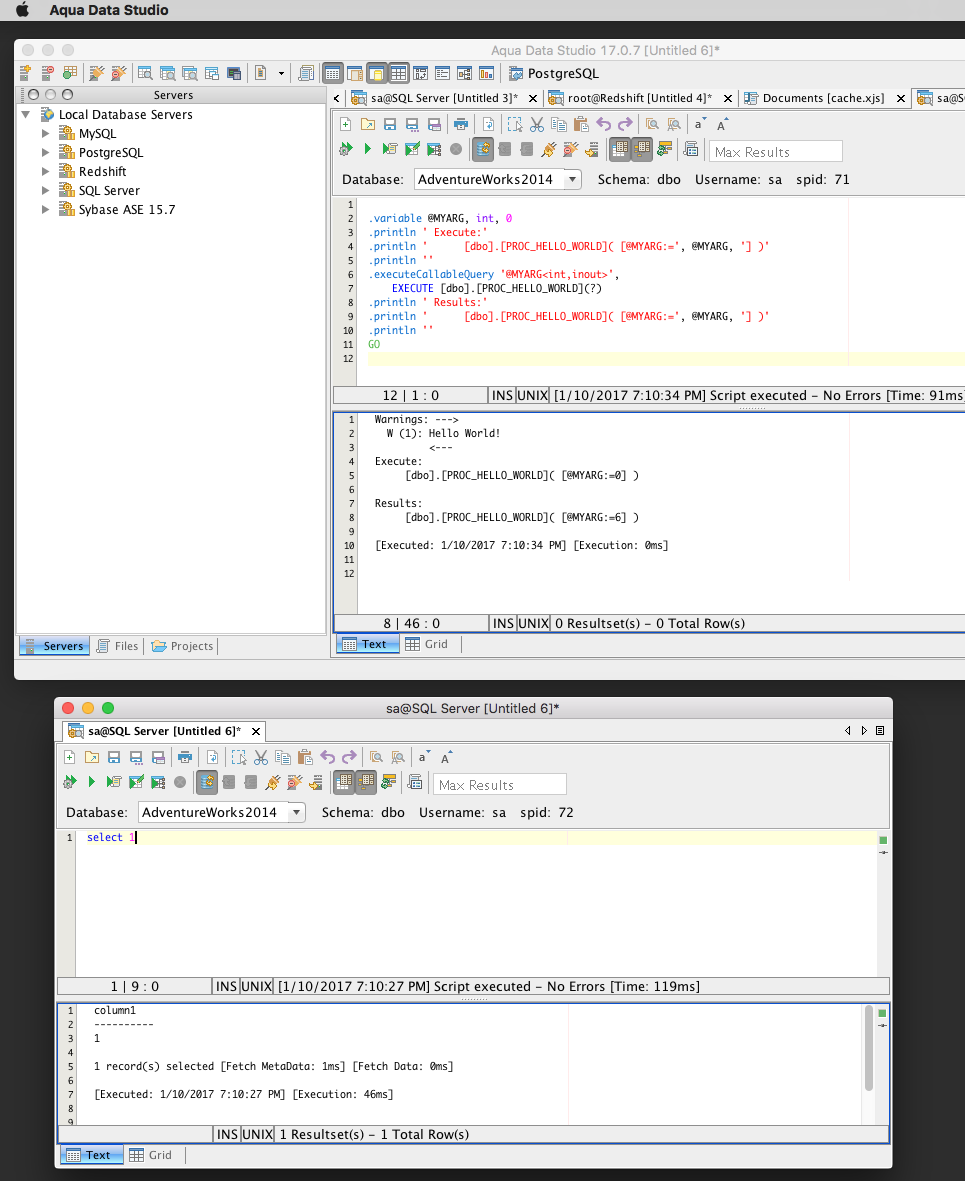Open the Projects tab in sidebar
This screenshot has height=1181, width=965.
(183, 645)
